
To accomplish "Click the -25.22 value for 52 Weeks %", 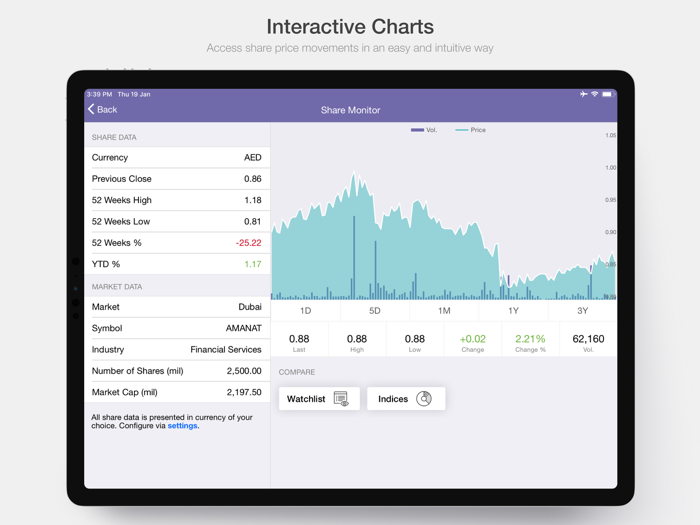I will 249,243.
